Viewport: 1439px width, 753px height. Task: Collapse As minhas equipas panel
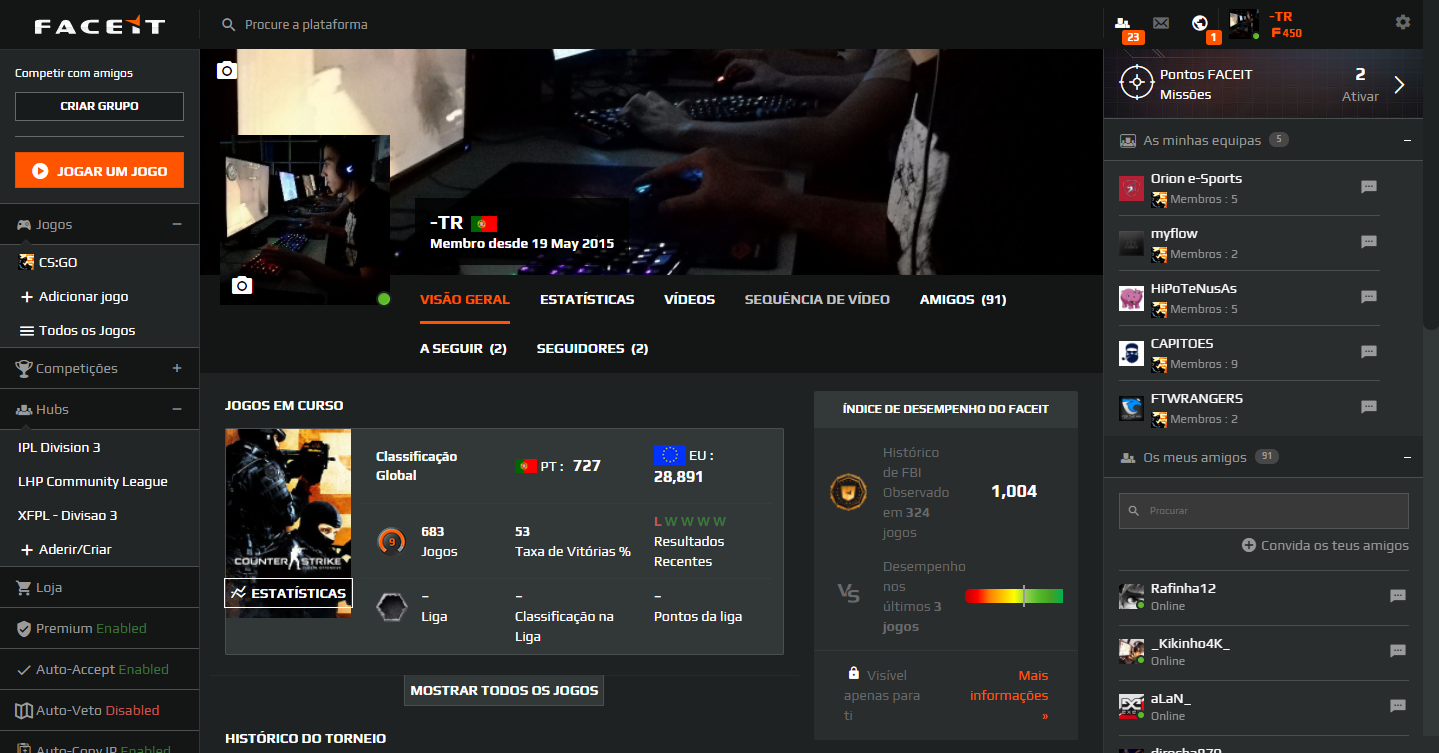click(x=1407, y=141)
